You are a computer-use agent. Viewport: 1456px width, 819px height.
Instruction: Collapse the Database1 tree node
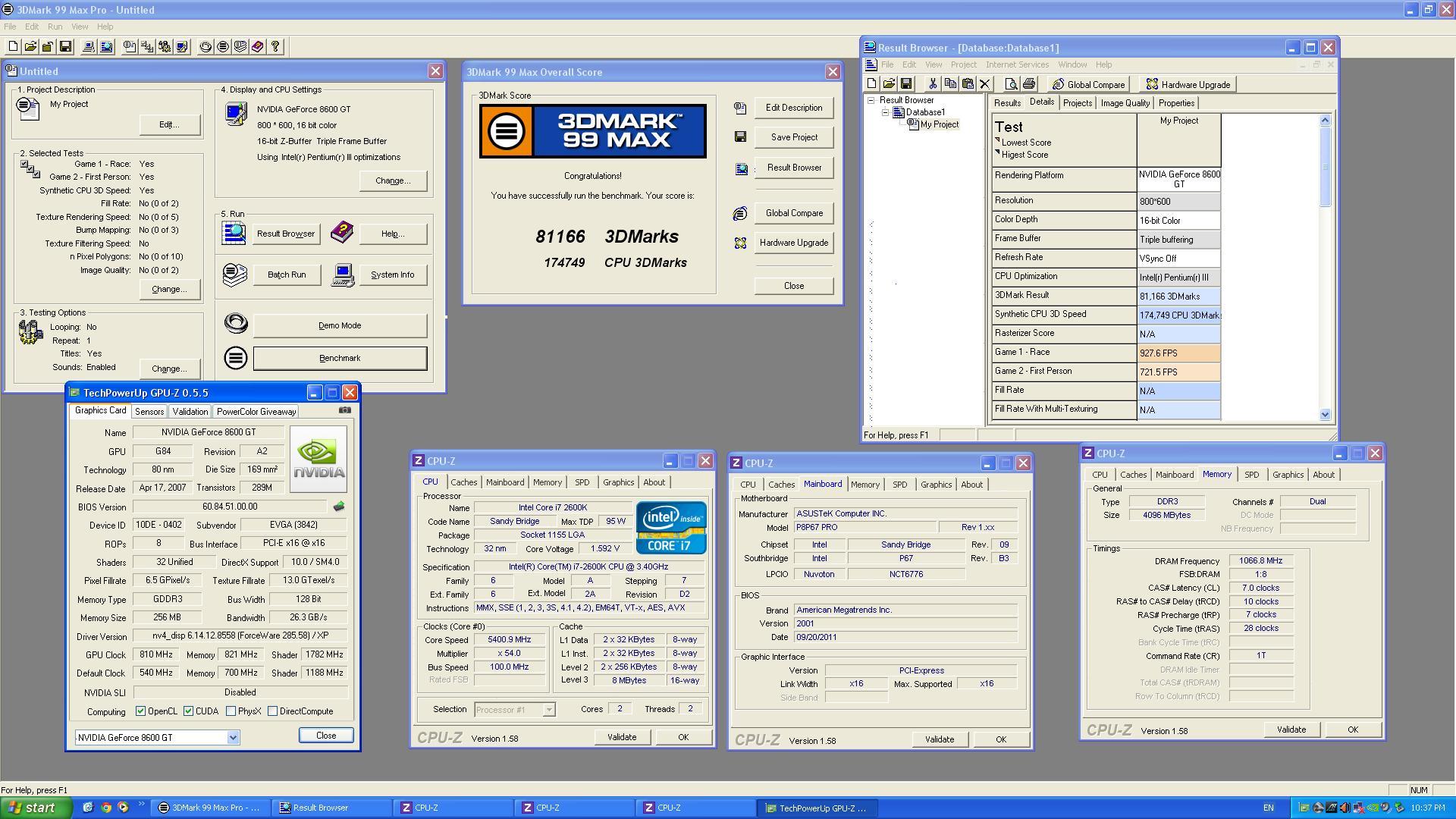point(885,112)
